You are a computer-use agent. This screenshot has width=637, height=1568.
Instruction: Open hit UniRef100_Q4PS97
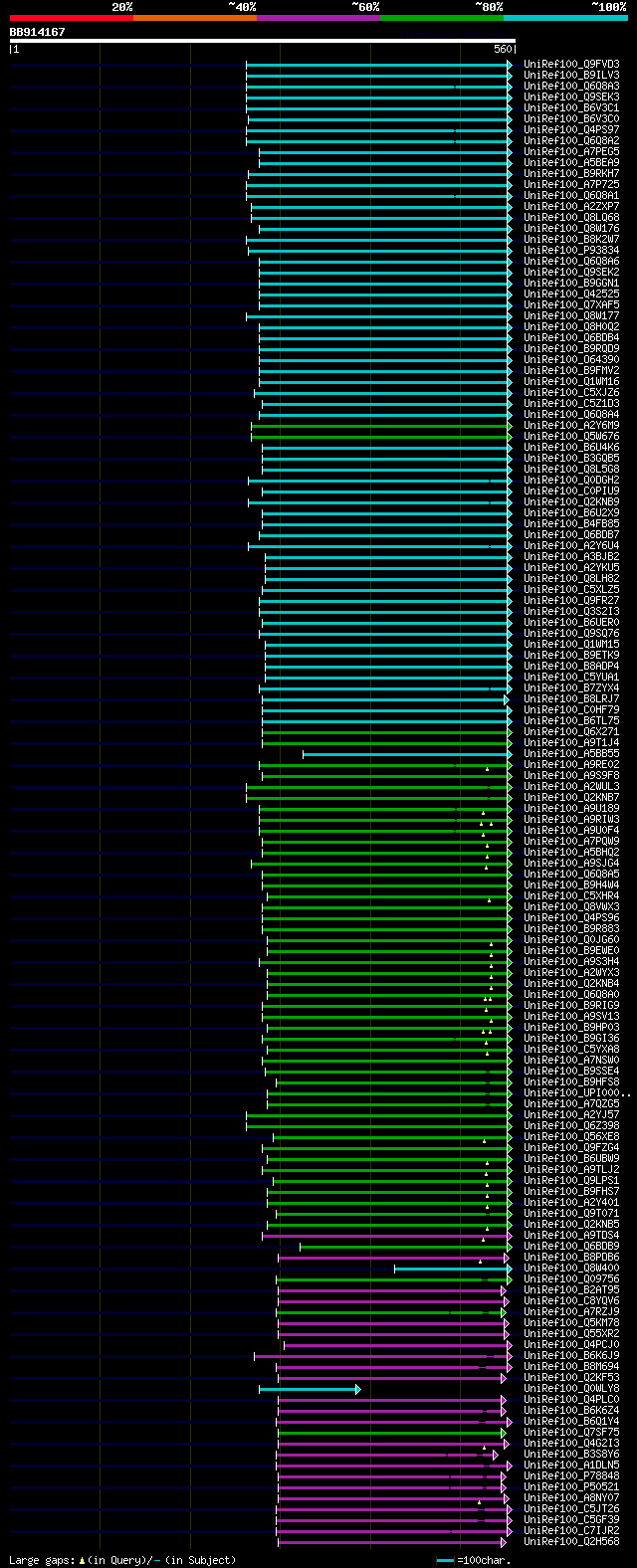point(571,130)
